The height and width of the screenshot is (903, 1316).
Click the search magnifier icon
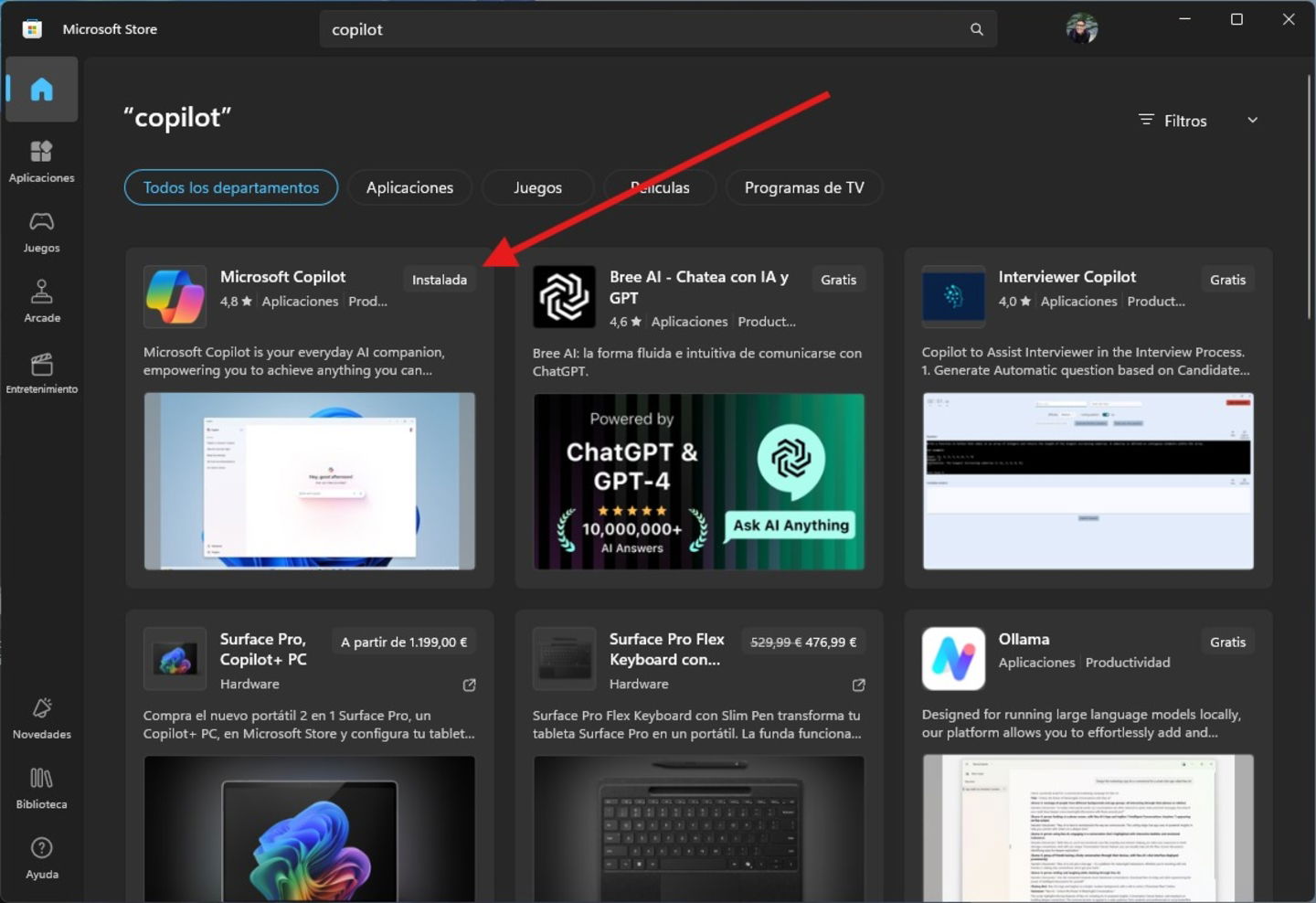[976, 29]
